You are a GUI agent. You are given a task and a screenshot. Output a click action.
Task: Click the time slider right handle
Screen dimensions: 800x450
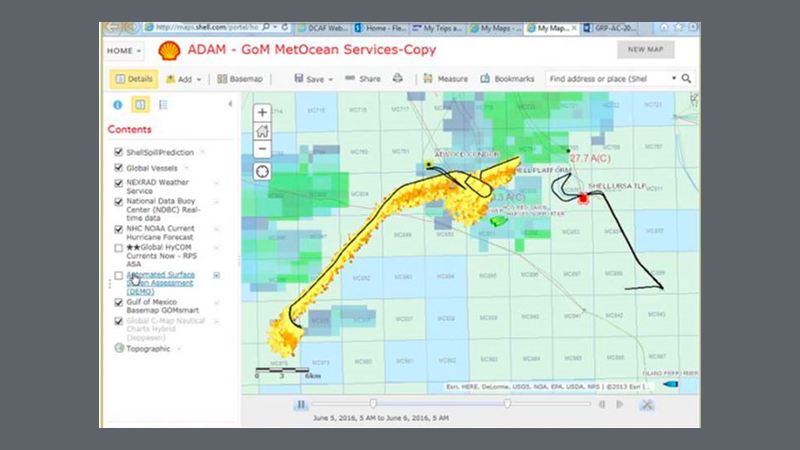coord(507,404)
